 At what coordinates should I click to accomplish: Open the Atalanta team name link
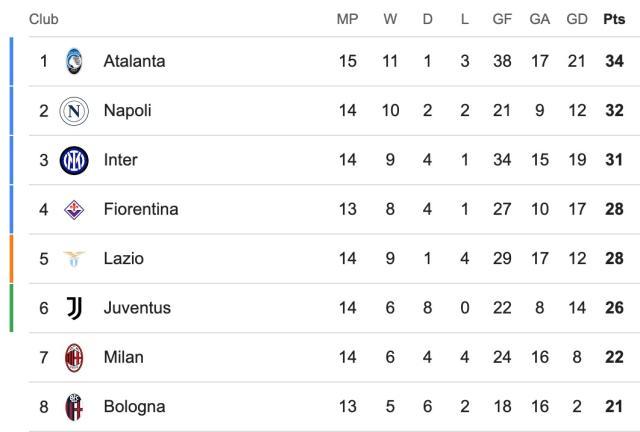point(134,61)
